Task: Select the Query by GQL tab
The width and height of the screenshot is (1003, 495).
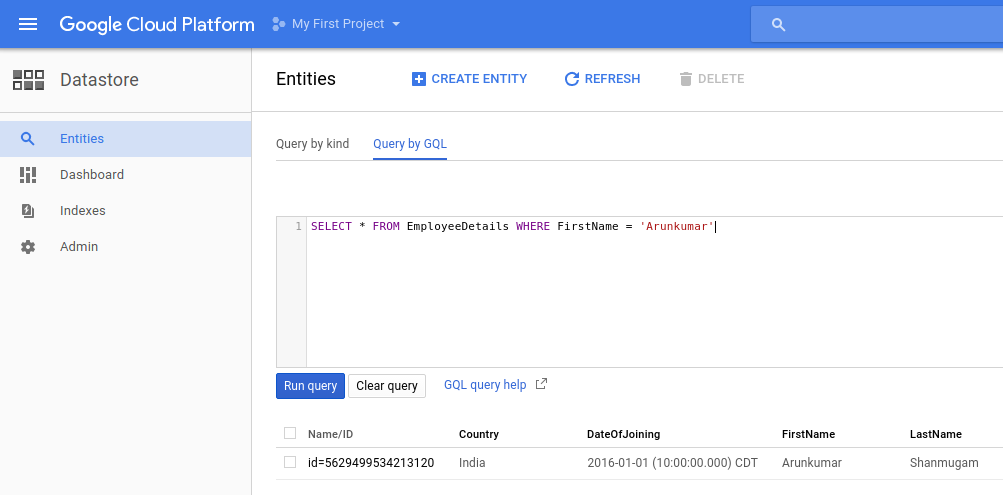Action: pyautogui.click(x=410, y=144)
